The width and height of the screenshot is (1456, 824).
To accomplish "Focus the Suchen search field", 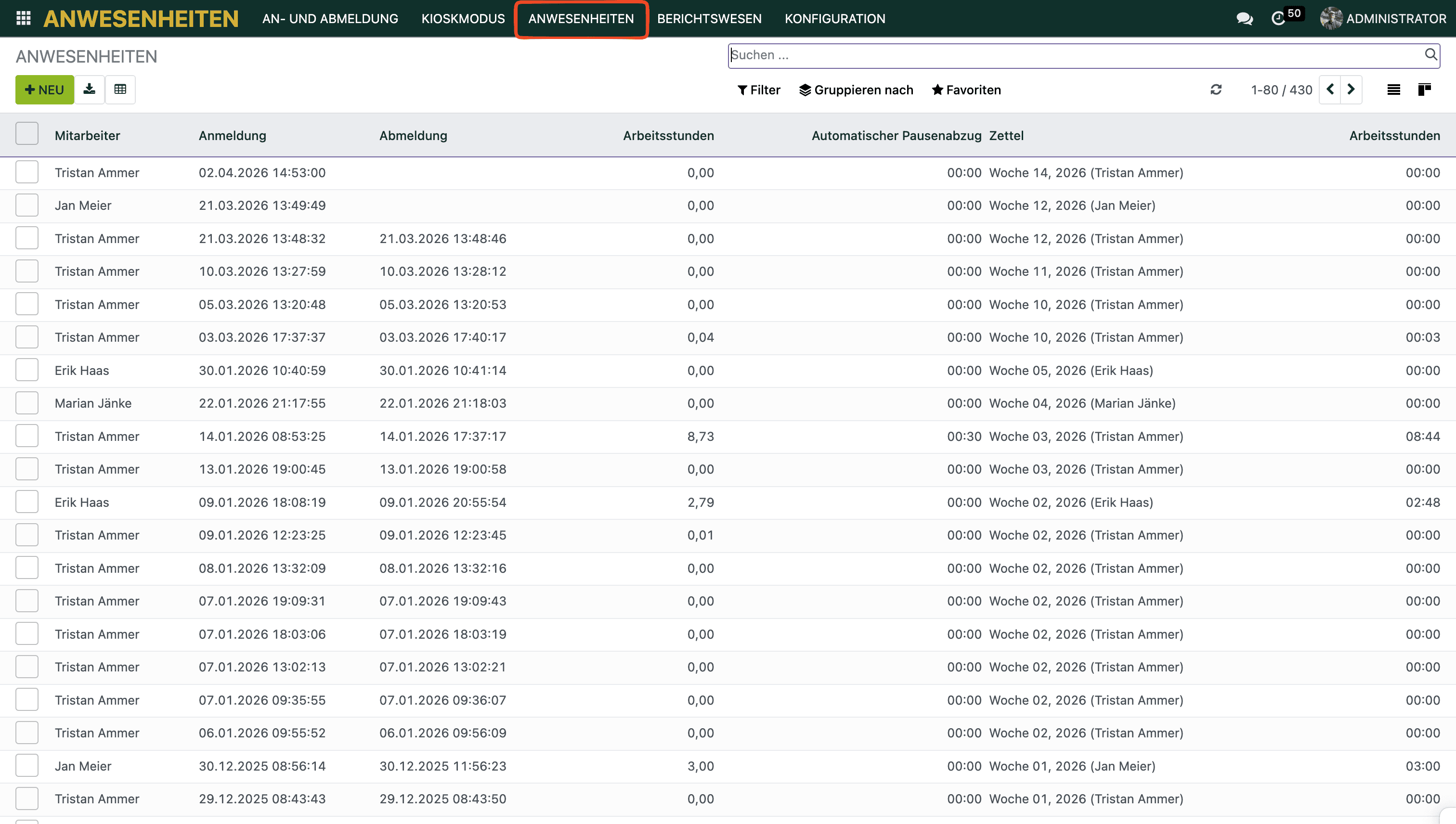I will [x=1070, y=55].
